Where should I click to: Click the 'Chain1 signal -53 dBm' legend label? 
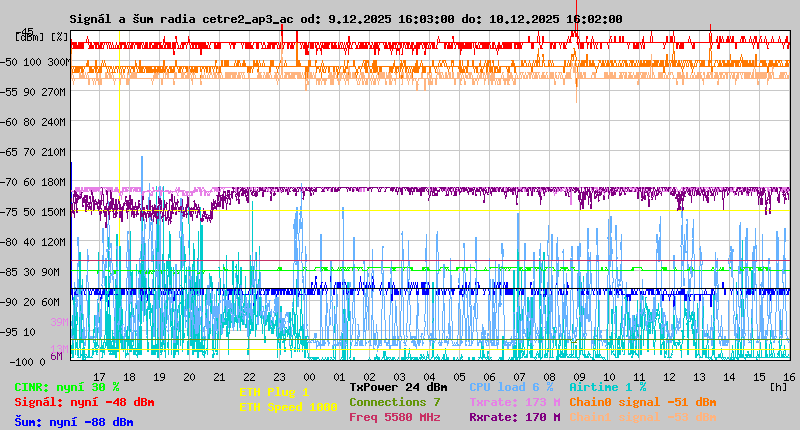(x=643, y=417)
